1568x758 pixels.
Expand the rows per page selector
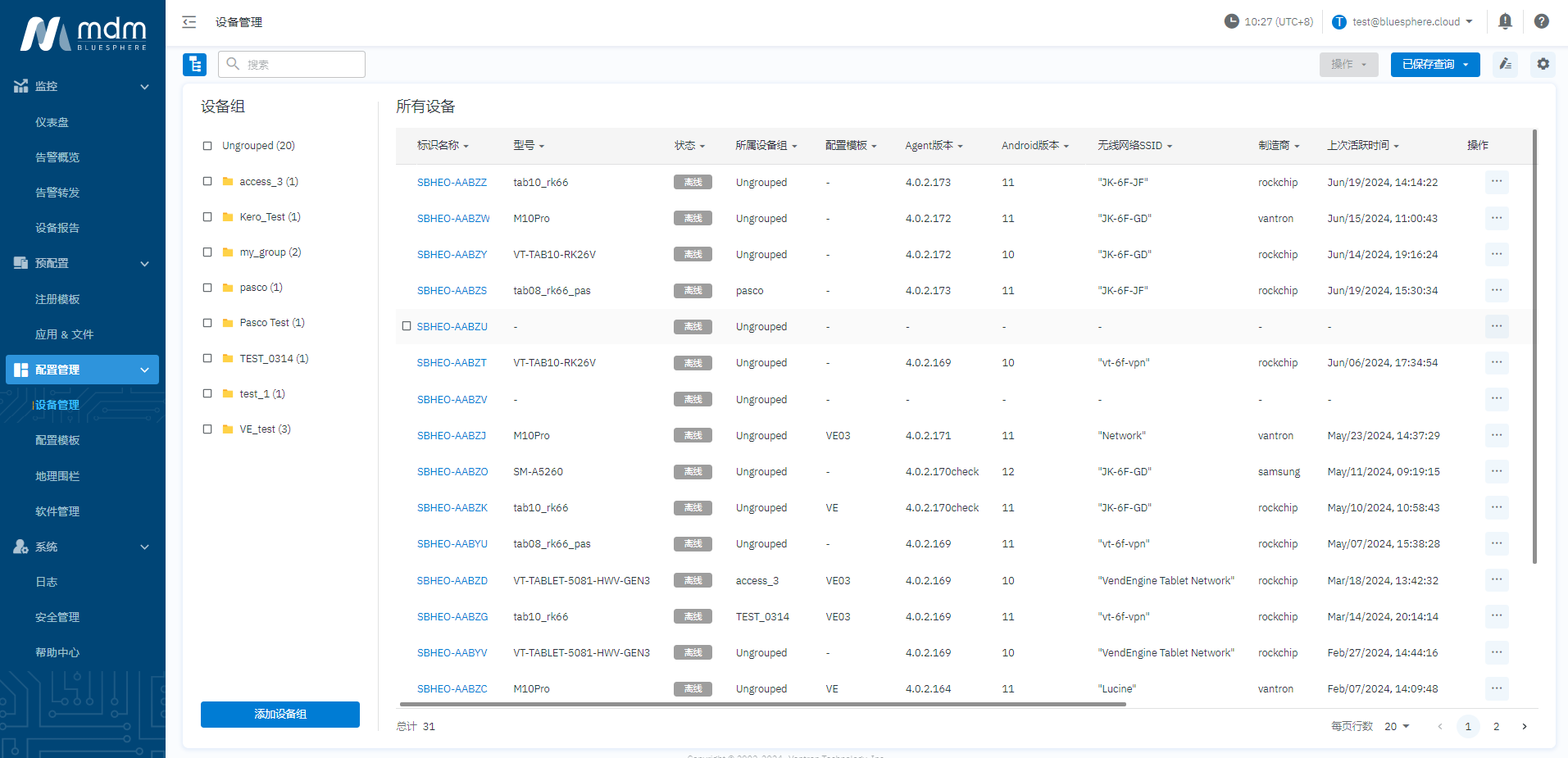coord(1397,726)
